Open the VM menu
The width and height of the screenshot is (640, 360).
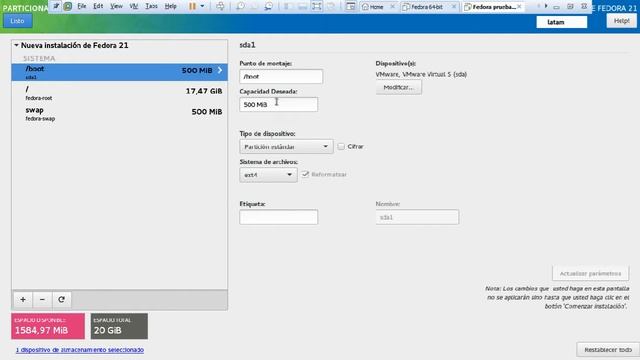[133, 6]
